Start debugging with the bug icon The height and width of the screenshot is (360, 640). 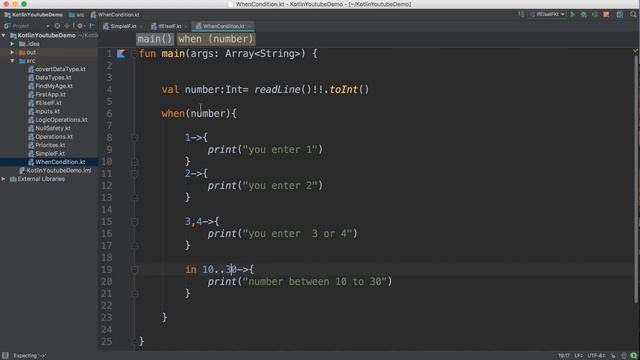pyautogui.click(x=584, y=14)
